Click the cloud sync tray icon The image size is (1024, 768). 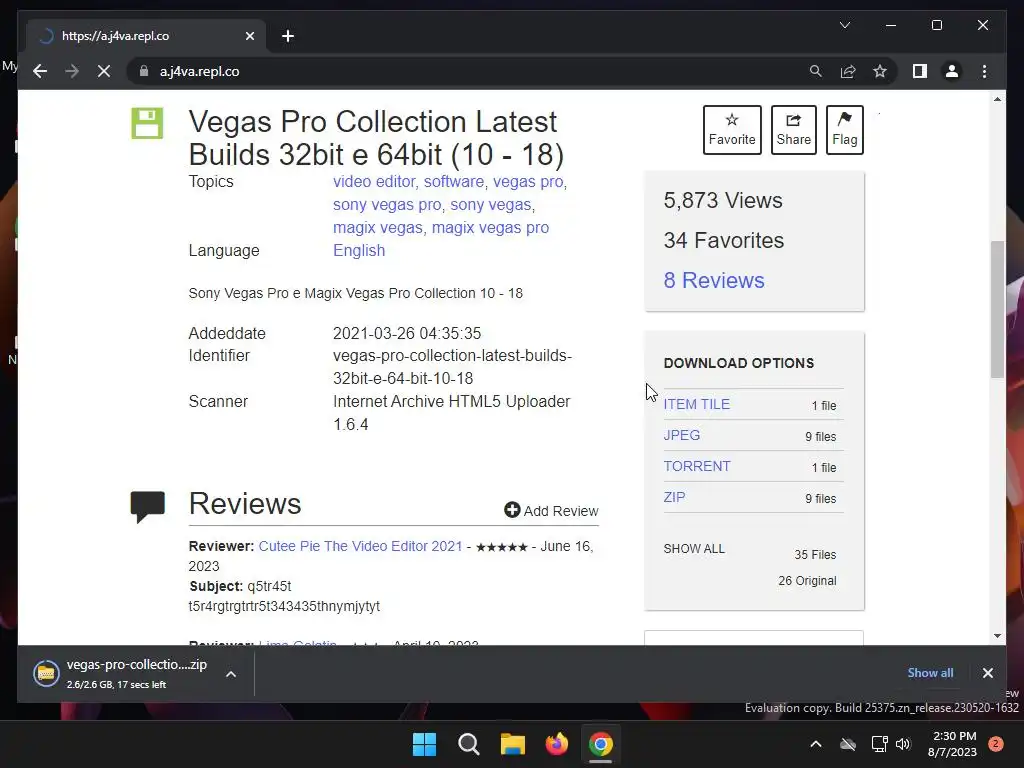[848, 744]
